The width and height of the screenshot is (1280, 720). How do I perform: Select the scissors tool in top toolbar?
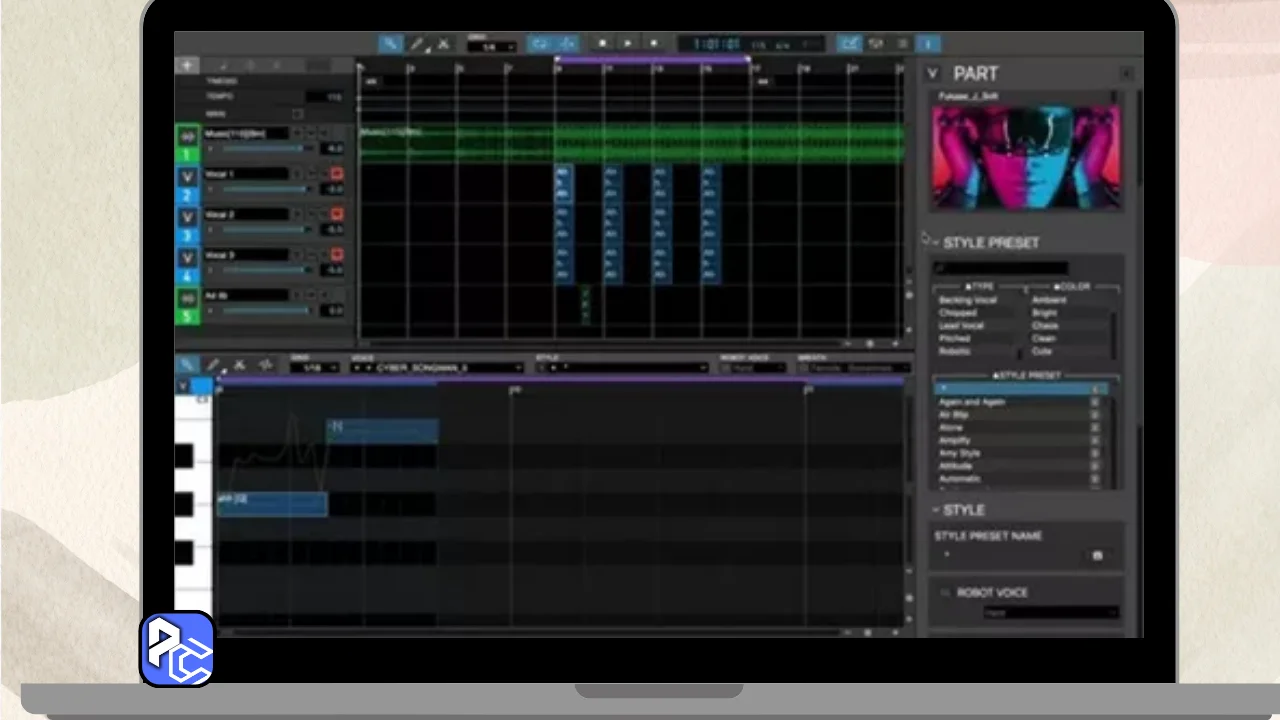444,44
